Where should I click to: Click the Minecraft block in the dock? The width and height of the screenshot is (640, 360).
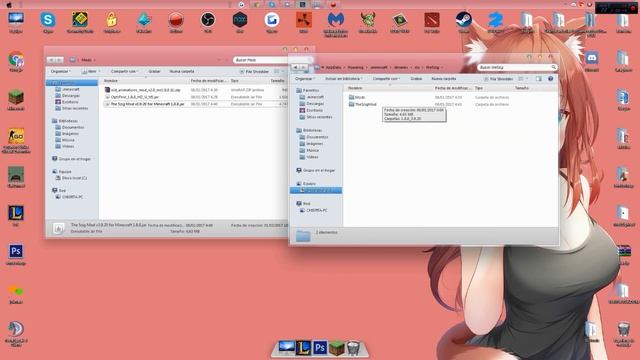tap(337, 348)
